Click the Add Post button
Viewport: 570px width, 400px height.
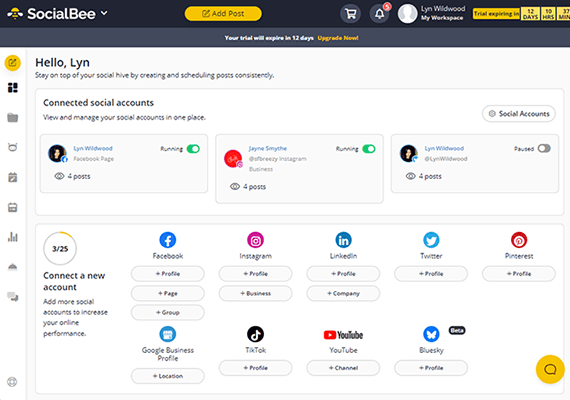[223, 14]
